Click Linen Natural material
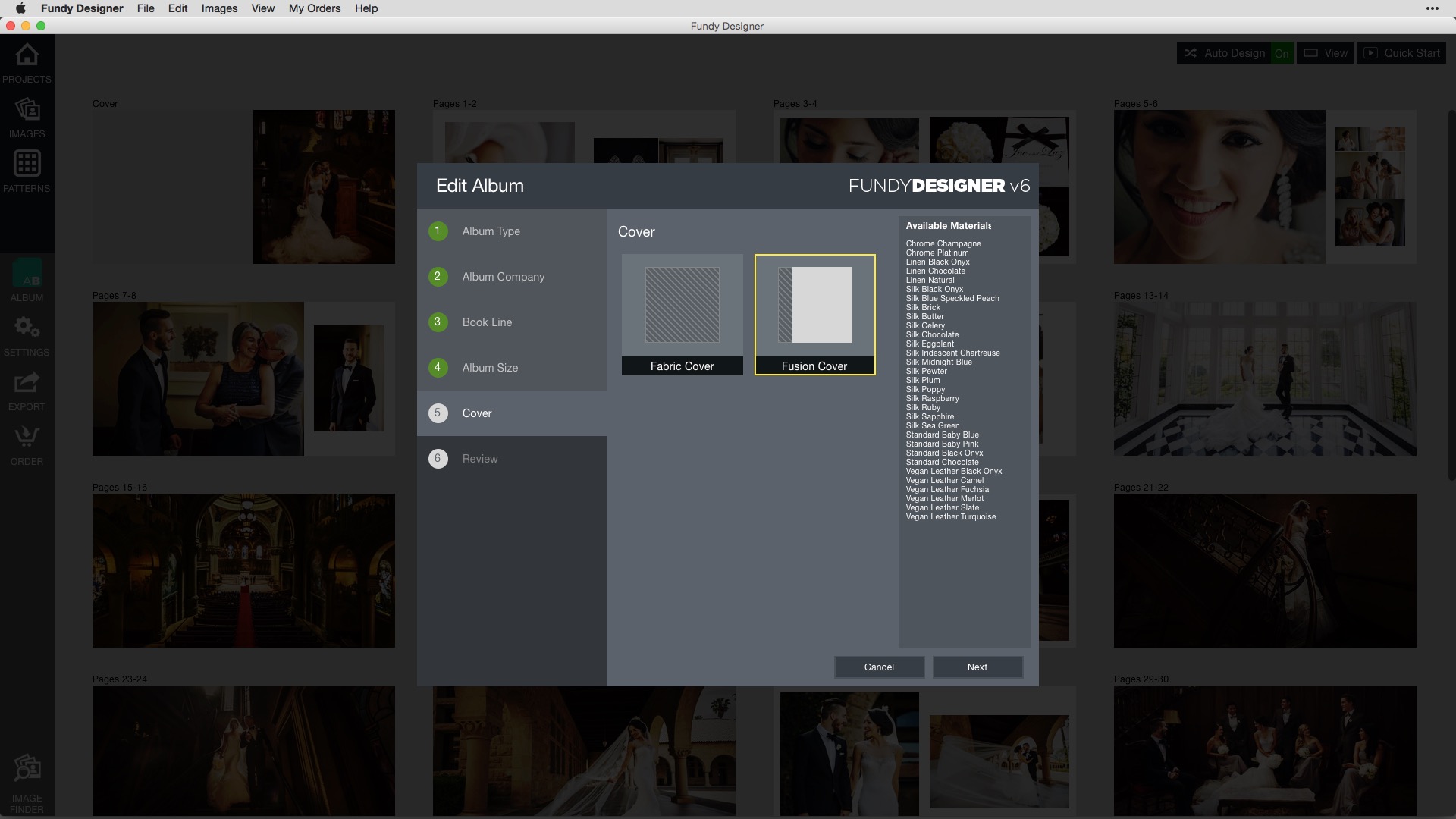 (930, 280)
